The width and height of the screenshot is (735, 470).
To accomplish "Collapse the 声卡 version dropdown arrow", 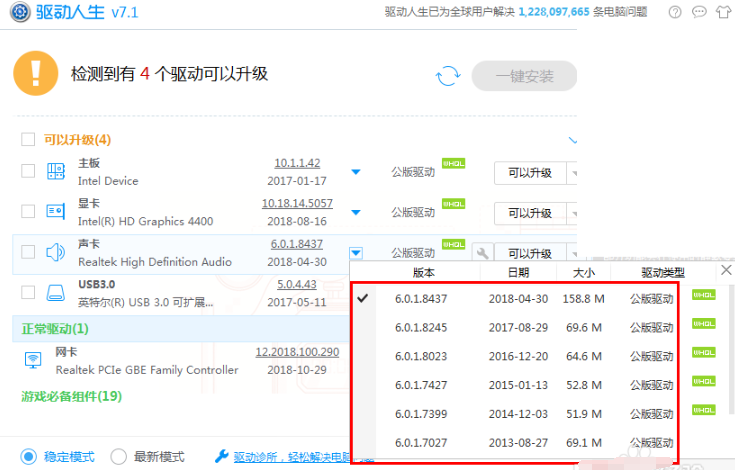I will (355, 253).
